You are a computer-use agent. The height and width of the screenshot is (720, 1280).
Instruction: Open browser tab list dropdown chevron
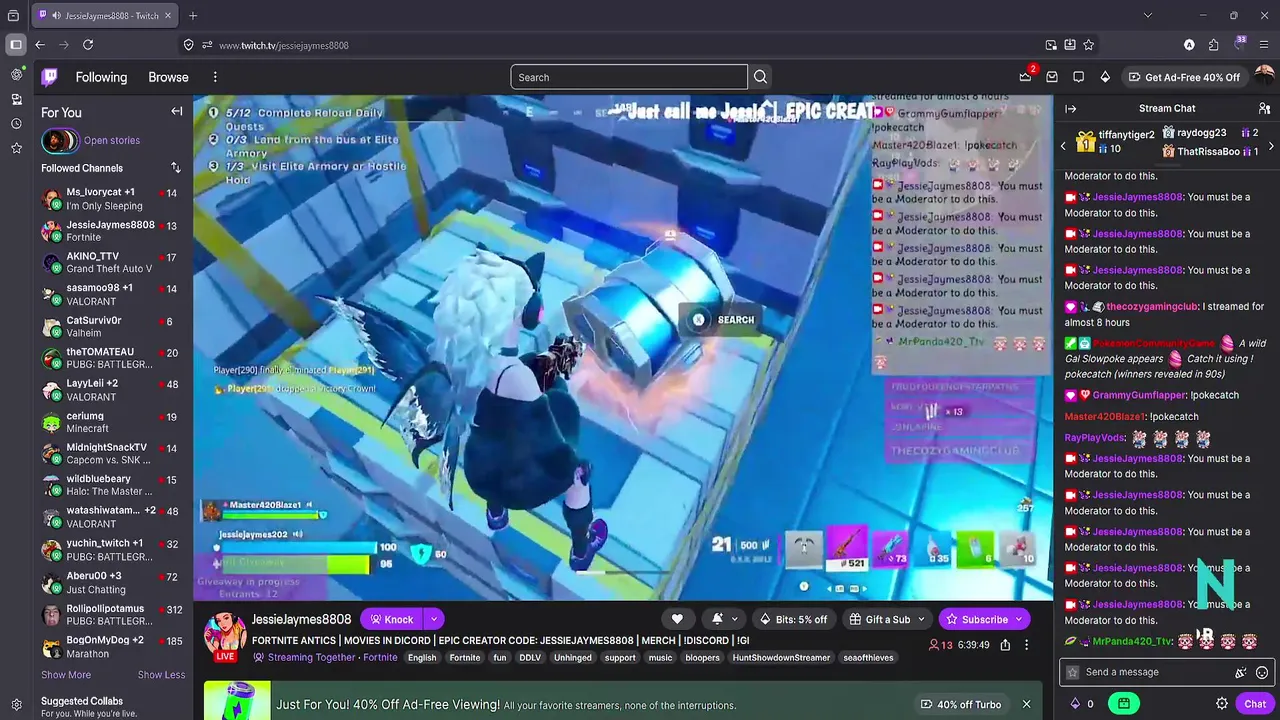pos(1148,15)
